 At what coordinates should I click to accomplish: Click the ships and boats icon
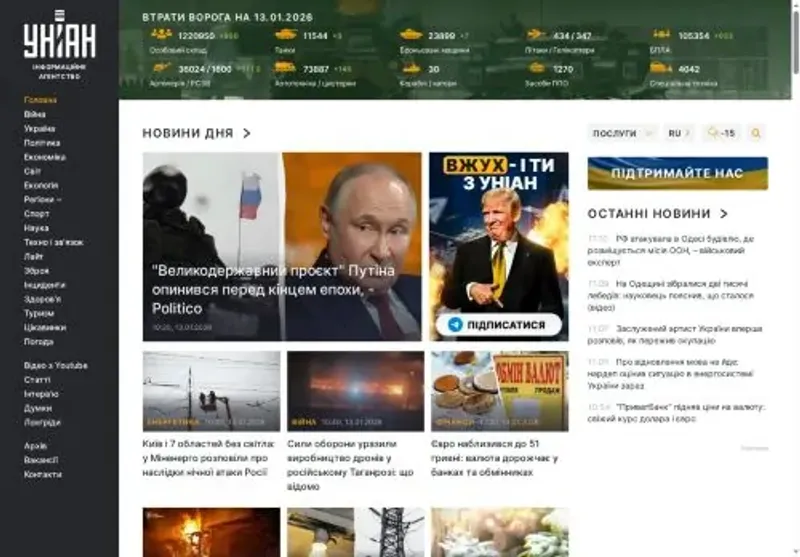[411, 68]
